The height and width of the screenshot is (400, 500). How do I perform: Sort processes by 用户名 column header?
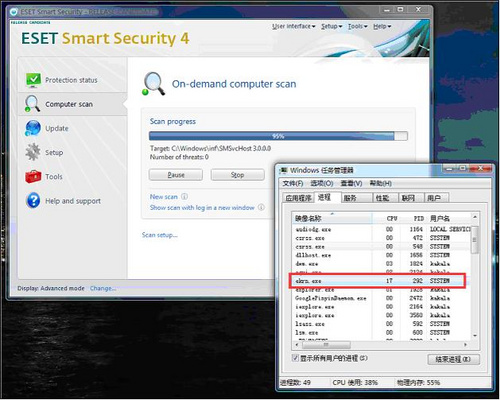pos(449,218)
